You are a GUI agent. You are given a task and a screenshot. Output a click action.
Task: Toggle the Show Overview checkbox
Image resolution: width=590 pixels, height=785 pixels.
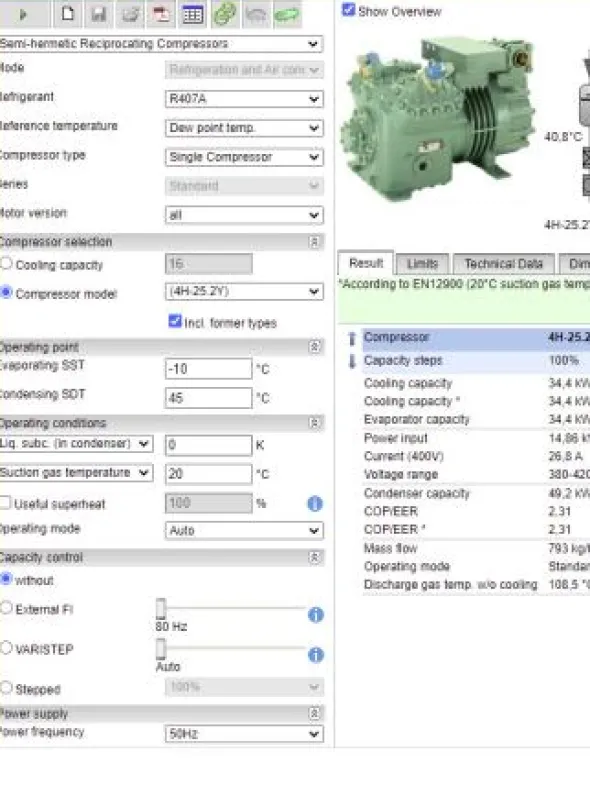[348, 10]
